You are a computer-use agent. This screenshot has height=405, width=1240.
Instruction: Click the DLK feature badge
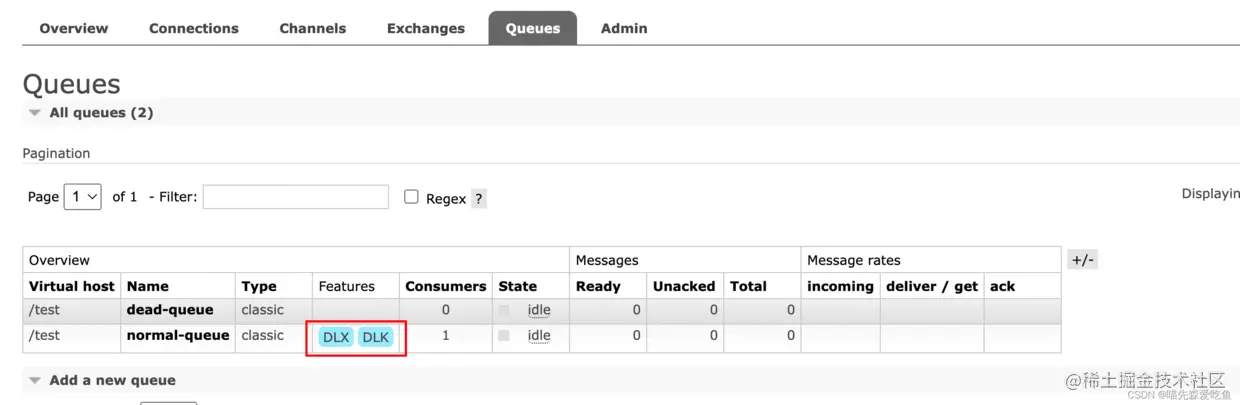[375, 337]
